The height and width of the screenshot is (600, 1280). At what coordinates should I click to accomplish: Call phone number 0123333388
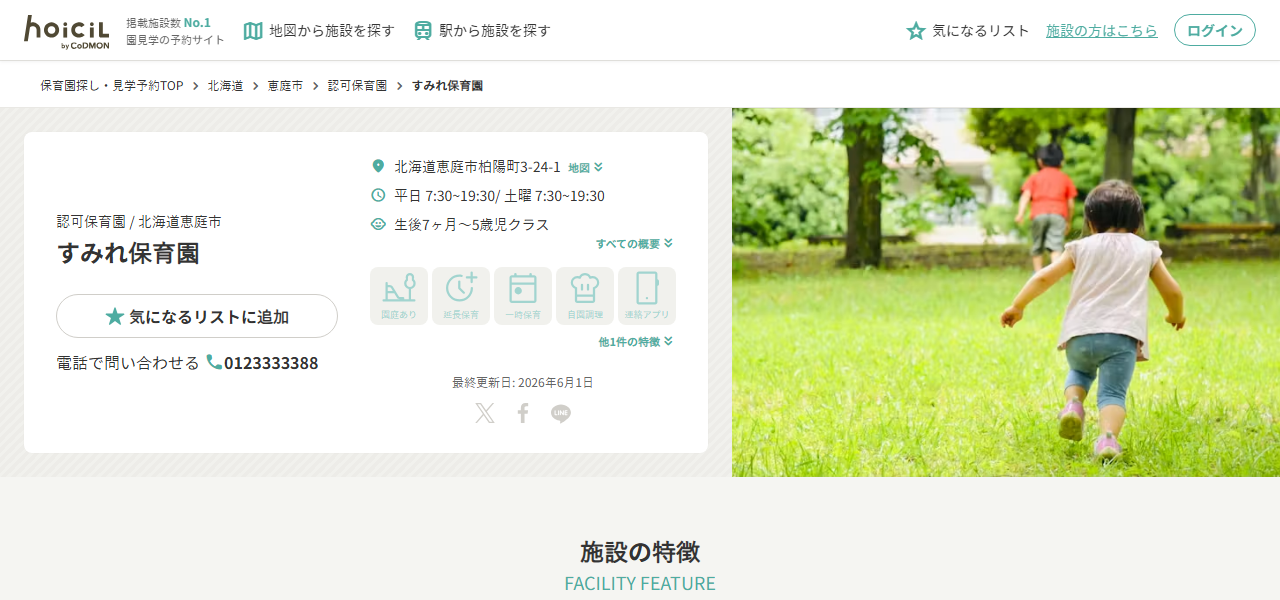coord(263,363)
